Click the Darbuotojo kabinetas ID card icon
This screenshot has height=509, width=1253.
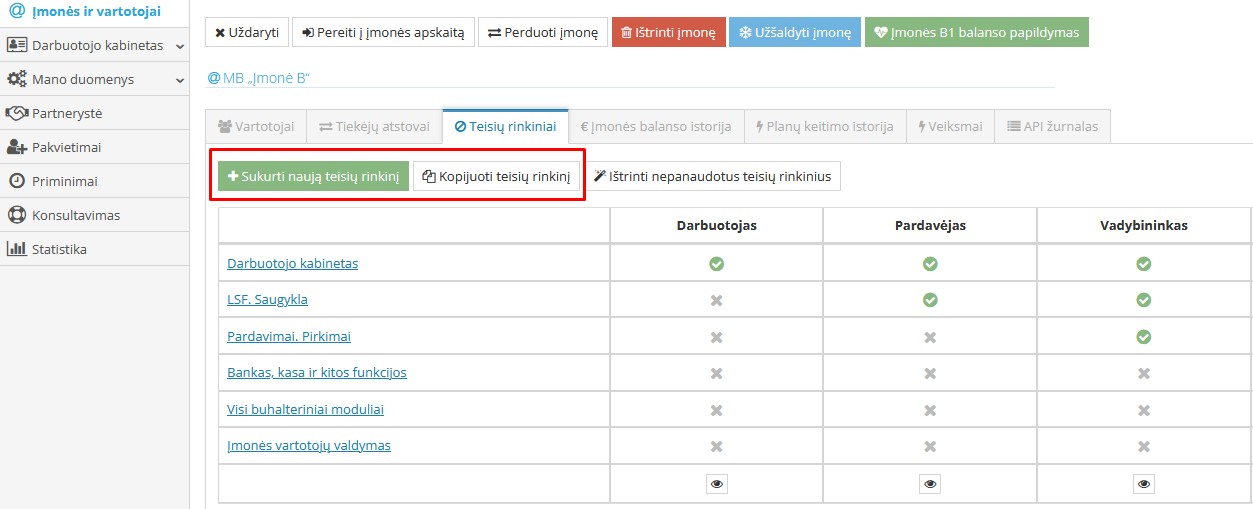click(16, 45)
